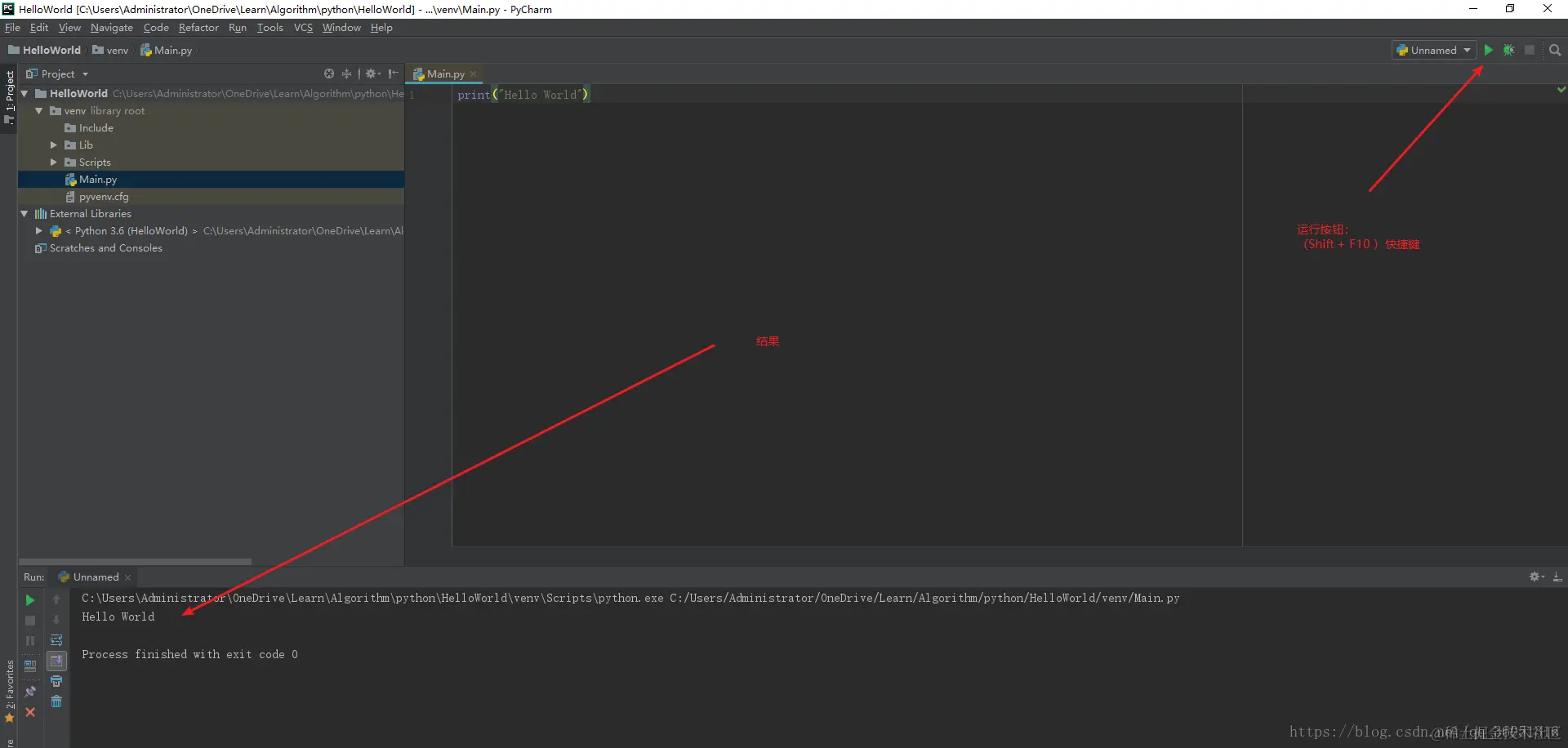Expand the Scripts folder
This screenshot has width=1568, height=748.
pyautogui.click(x=54, y=163)
